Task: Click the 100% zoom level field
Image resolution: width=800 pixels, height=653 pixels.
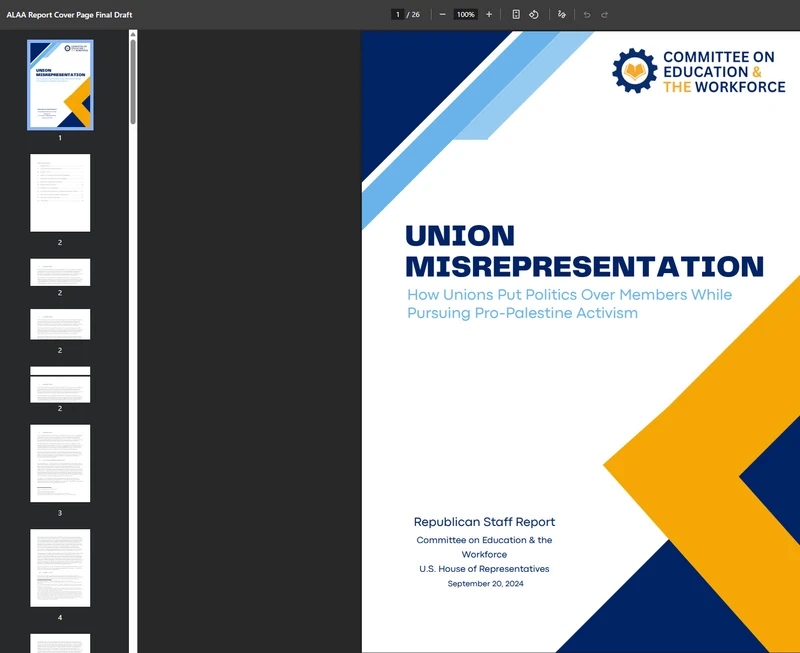Action: click(465, 14)
